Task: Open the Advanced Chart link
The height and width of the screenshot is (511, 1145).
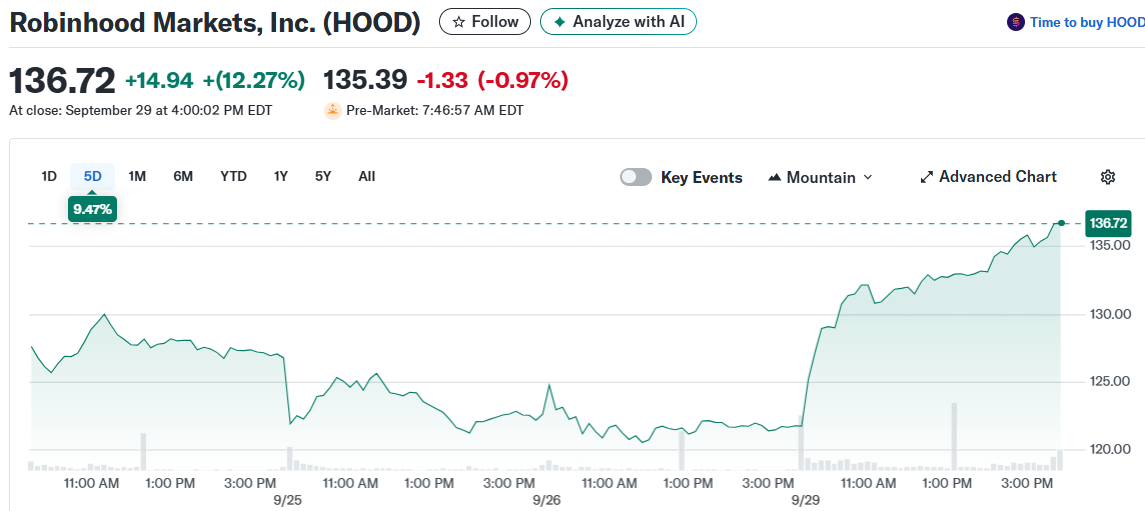Action: (988, 177)
